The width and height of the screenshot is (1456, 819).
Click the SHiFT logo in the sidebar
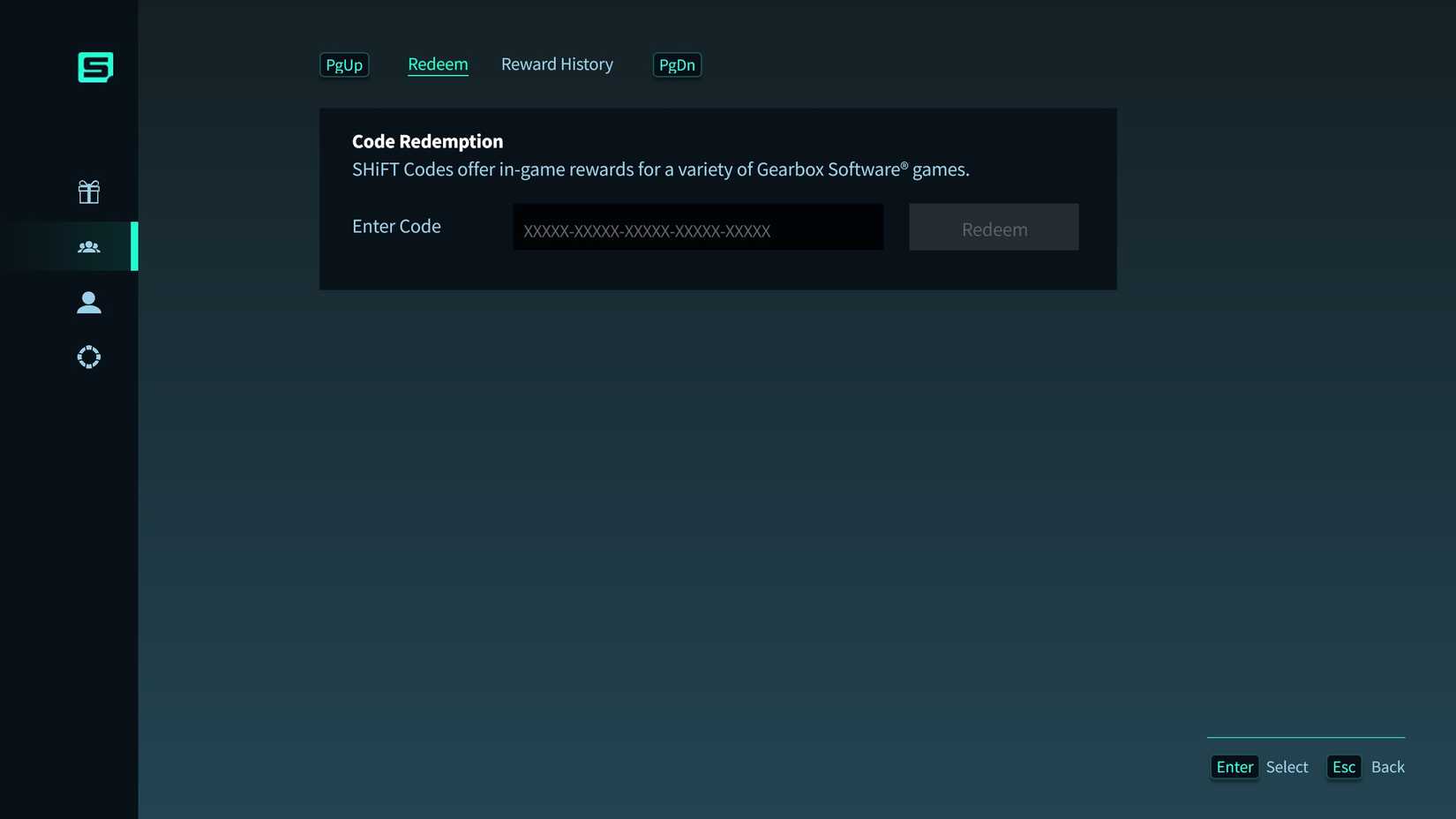95,68
